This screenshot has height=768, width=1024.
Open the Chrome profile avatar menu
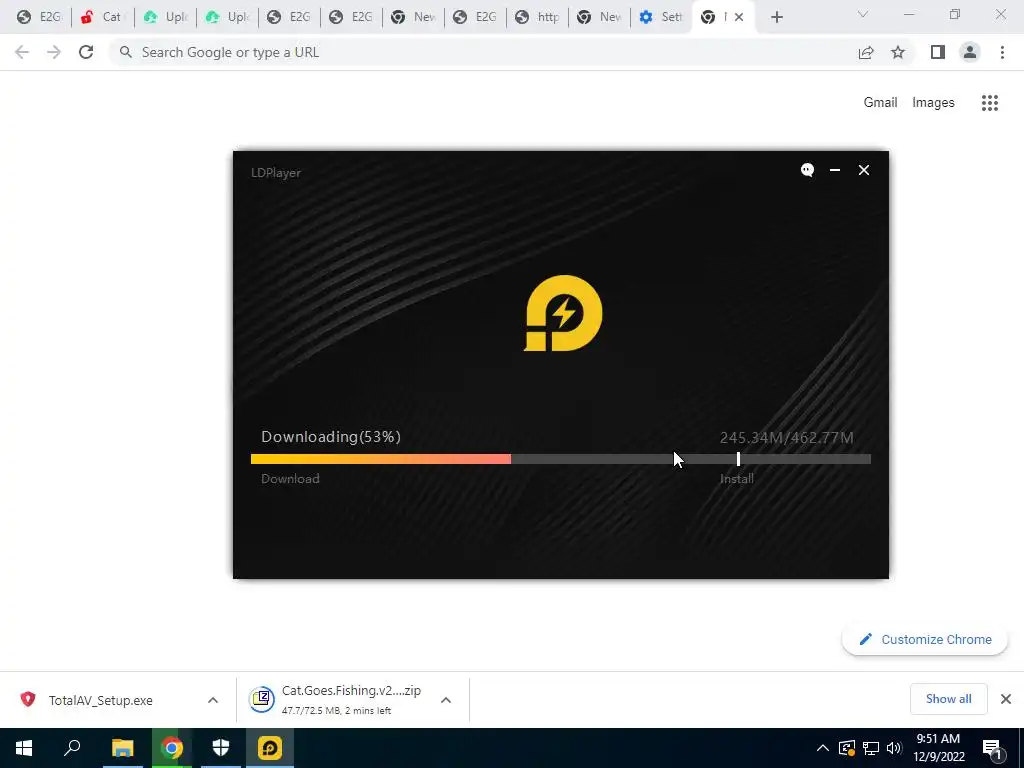[970, 52]
